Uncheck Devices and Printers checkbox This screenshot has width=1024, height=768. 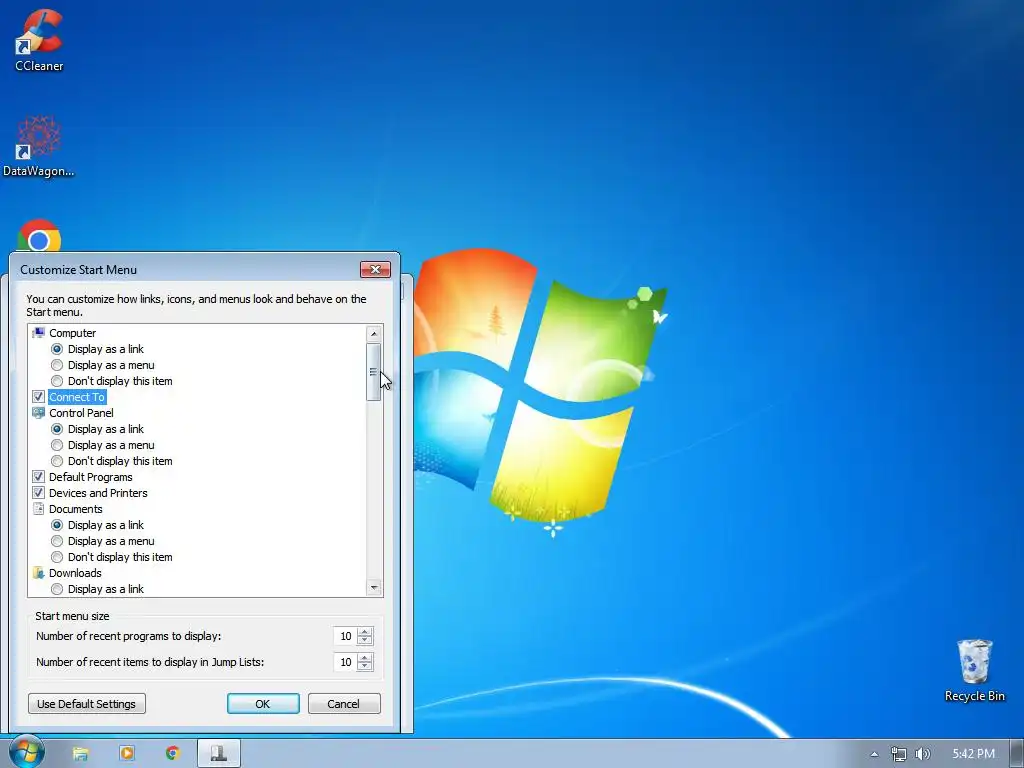39,493
